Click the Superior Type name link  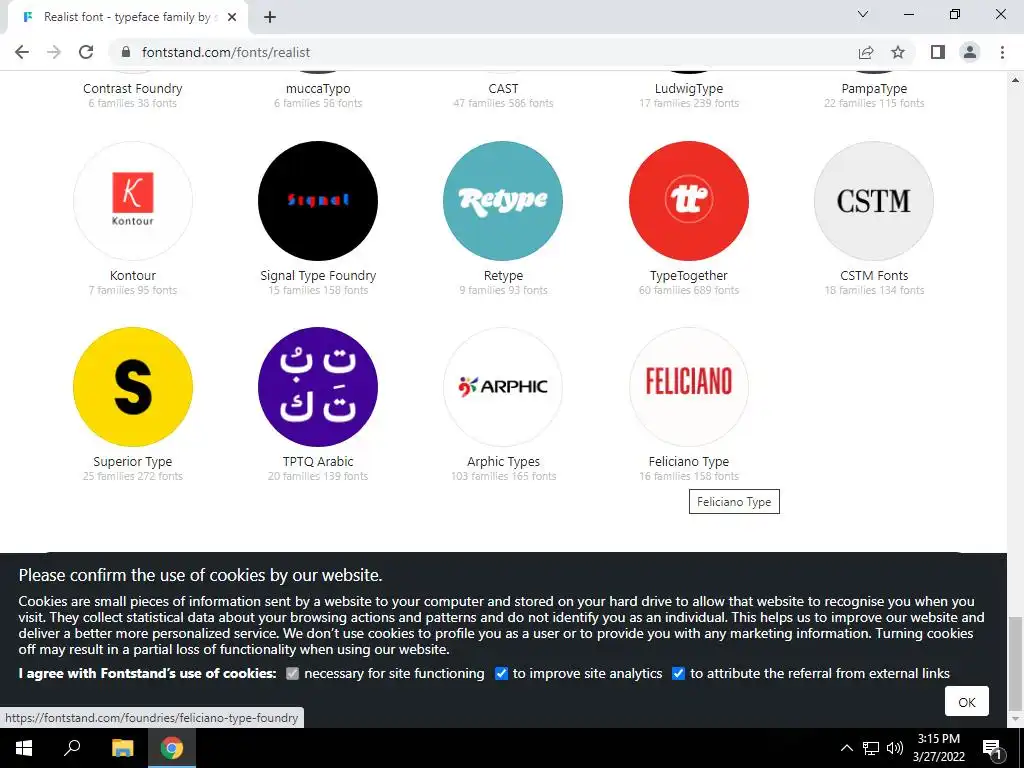tap(133, 462)
